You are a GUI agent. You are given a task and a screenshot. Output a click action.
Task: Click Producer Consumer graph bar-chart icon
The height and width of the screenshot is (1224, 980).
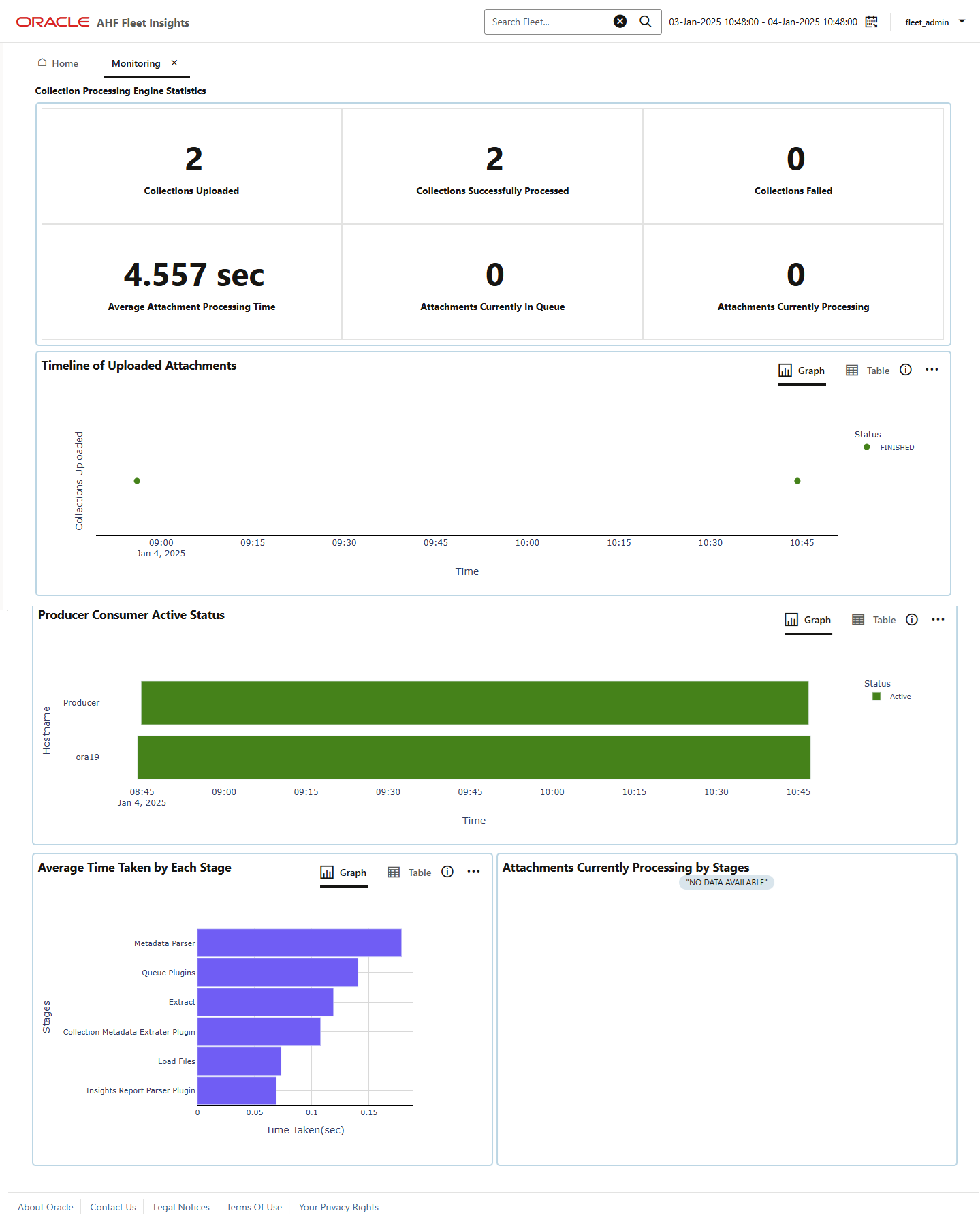[791, 620]
